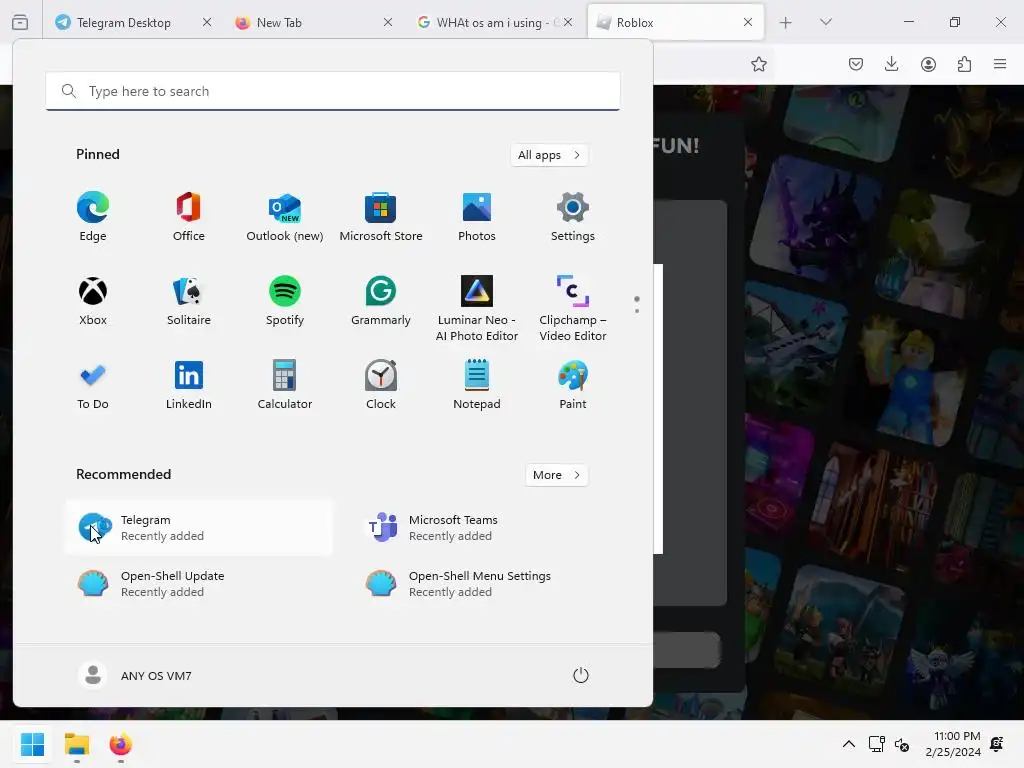Launch Notepad
Image resolution: width=1024 pixels, height=768 pixels.
(x=477, y=385)
